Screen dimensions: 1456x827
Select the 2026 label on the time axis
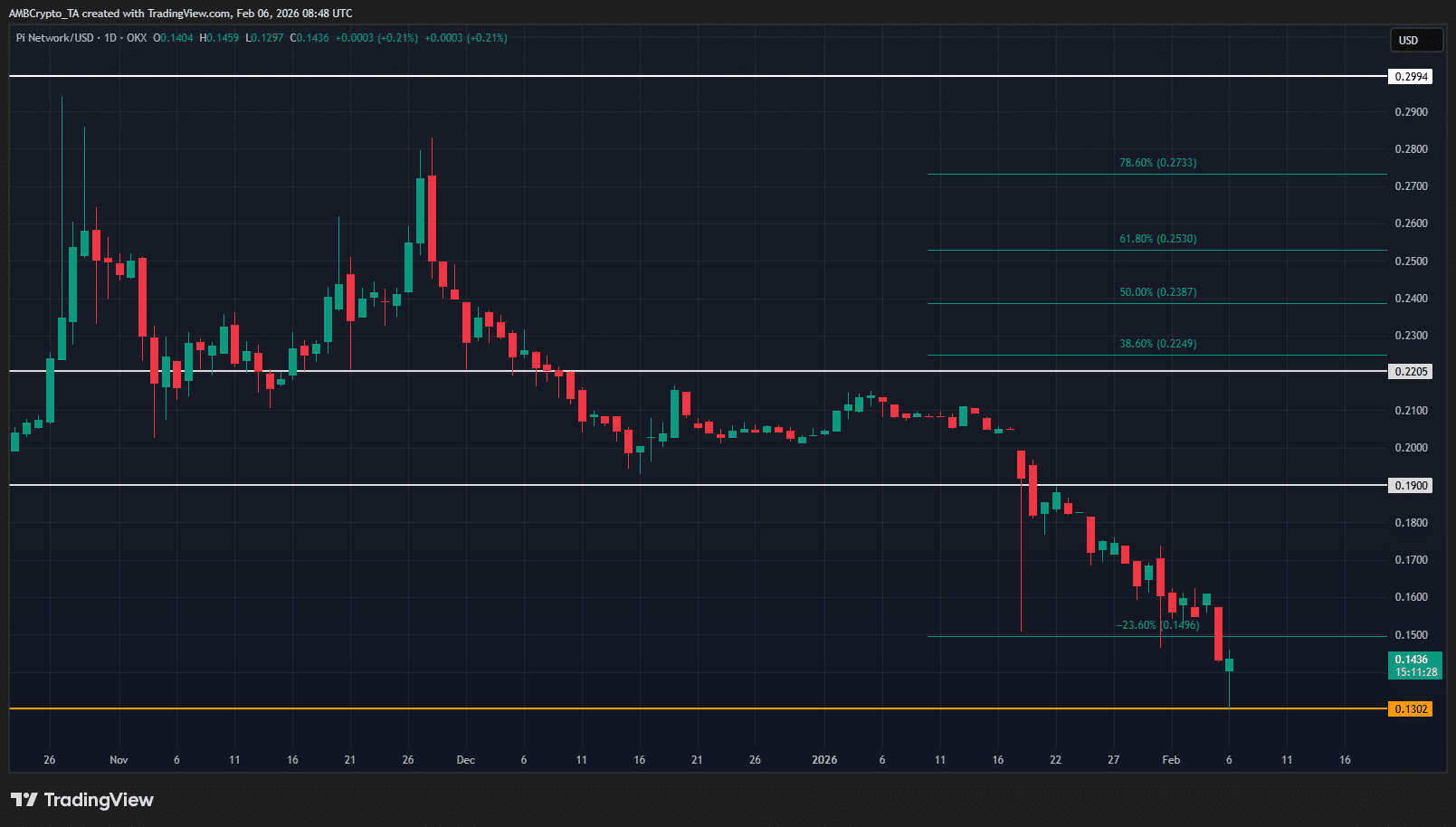pos(824,760)
